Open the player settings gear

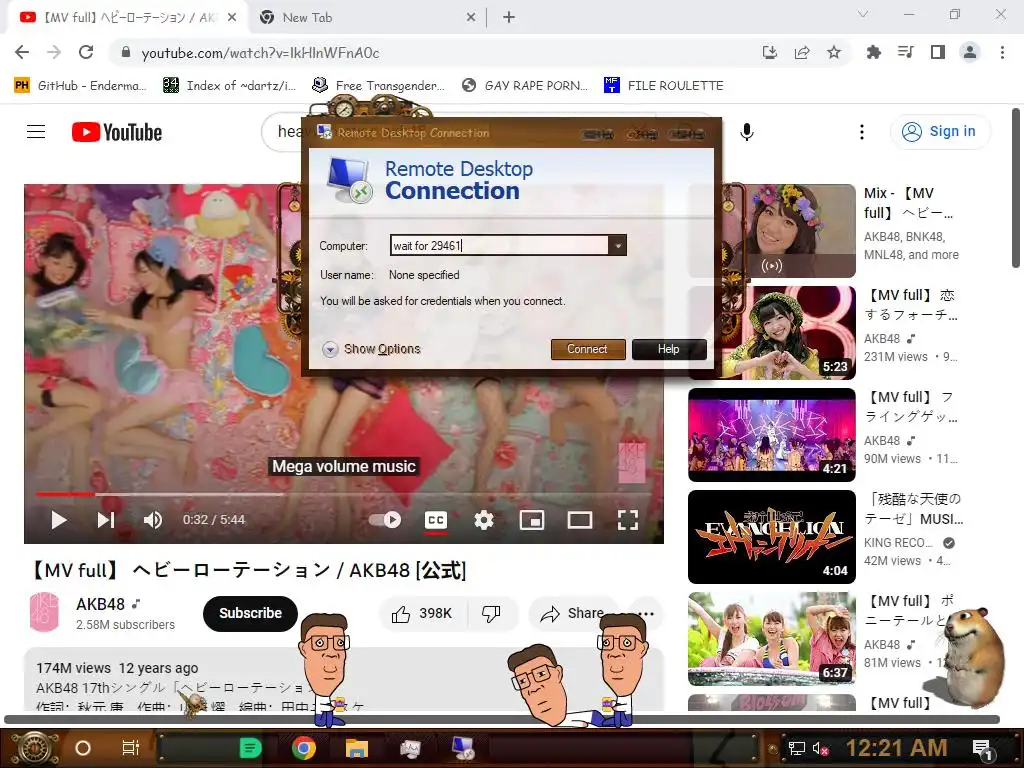tap(484, 520)
